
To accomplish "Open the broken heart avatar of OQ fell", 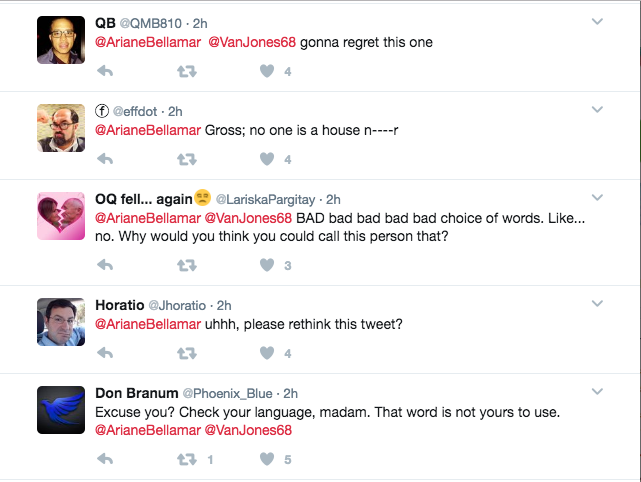I will (61, 216).
